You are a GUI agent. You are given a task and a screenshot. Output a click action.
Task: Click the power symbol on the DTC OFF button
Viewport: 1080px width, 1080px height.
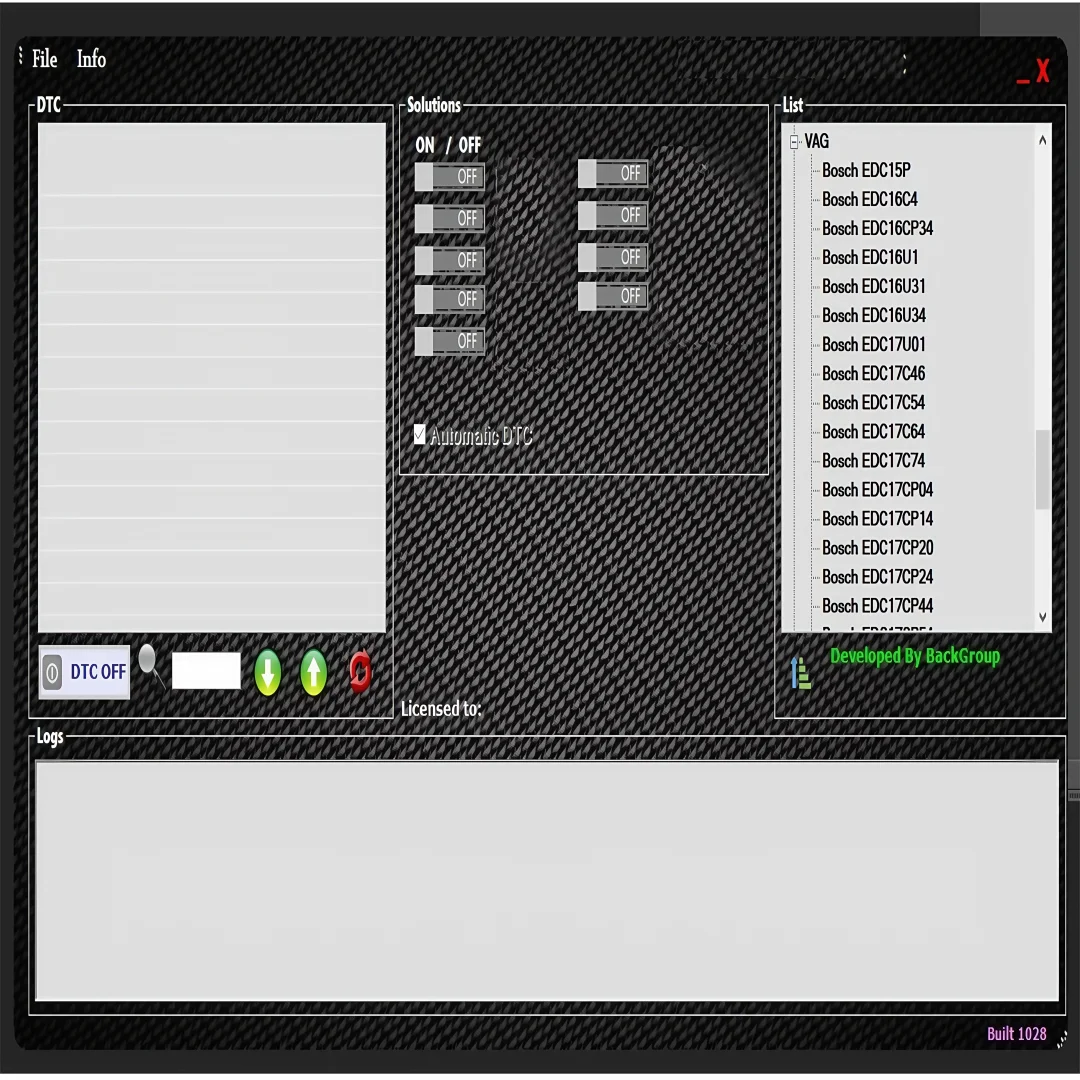pos(51,673)
